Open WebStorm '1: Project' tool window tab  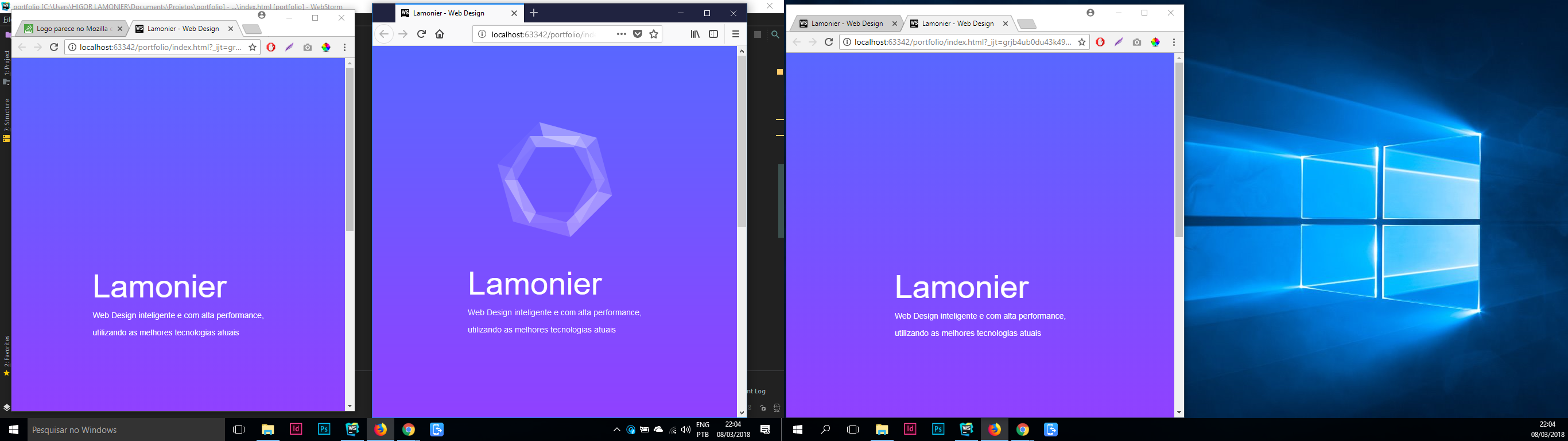(6, 67)
